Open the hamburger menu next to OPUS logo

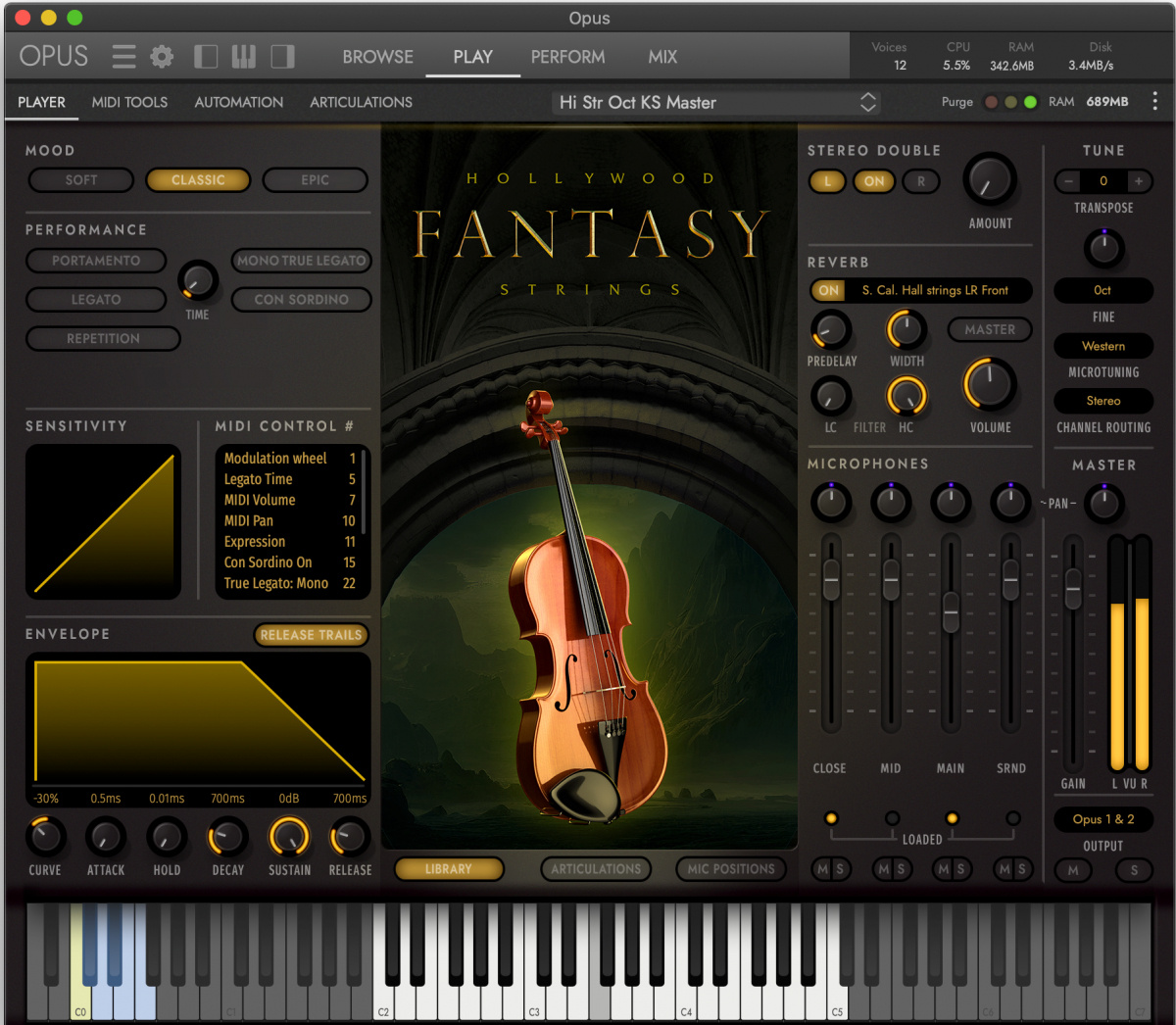[x=123, y=56]
